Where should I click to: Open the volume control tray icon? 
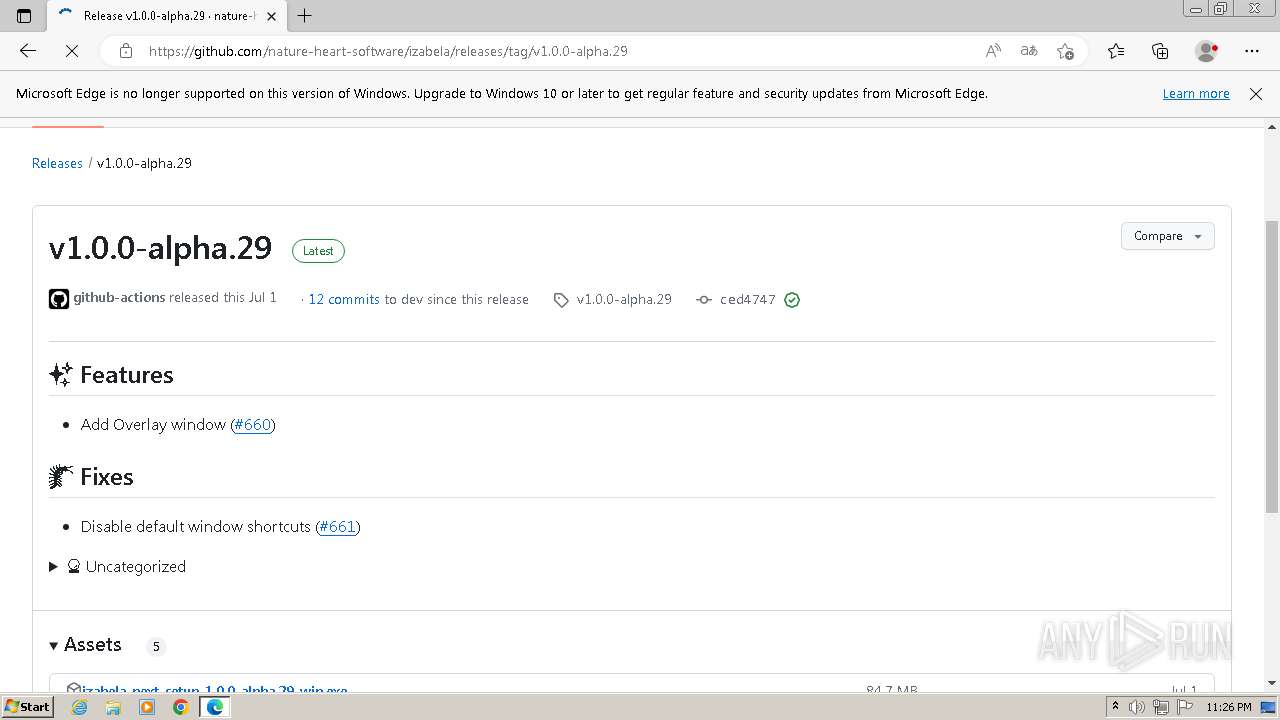click(x=1137, y=707)
